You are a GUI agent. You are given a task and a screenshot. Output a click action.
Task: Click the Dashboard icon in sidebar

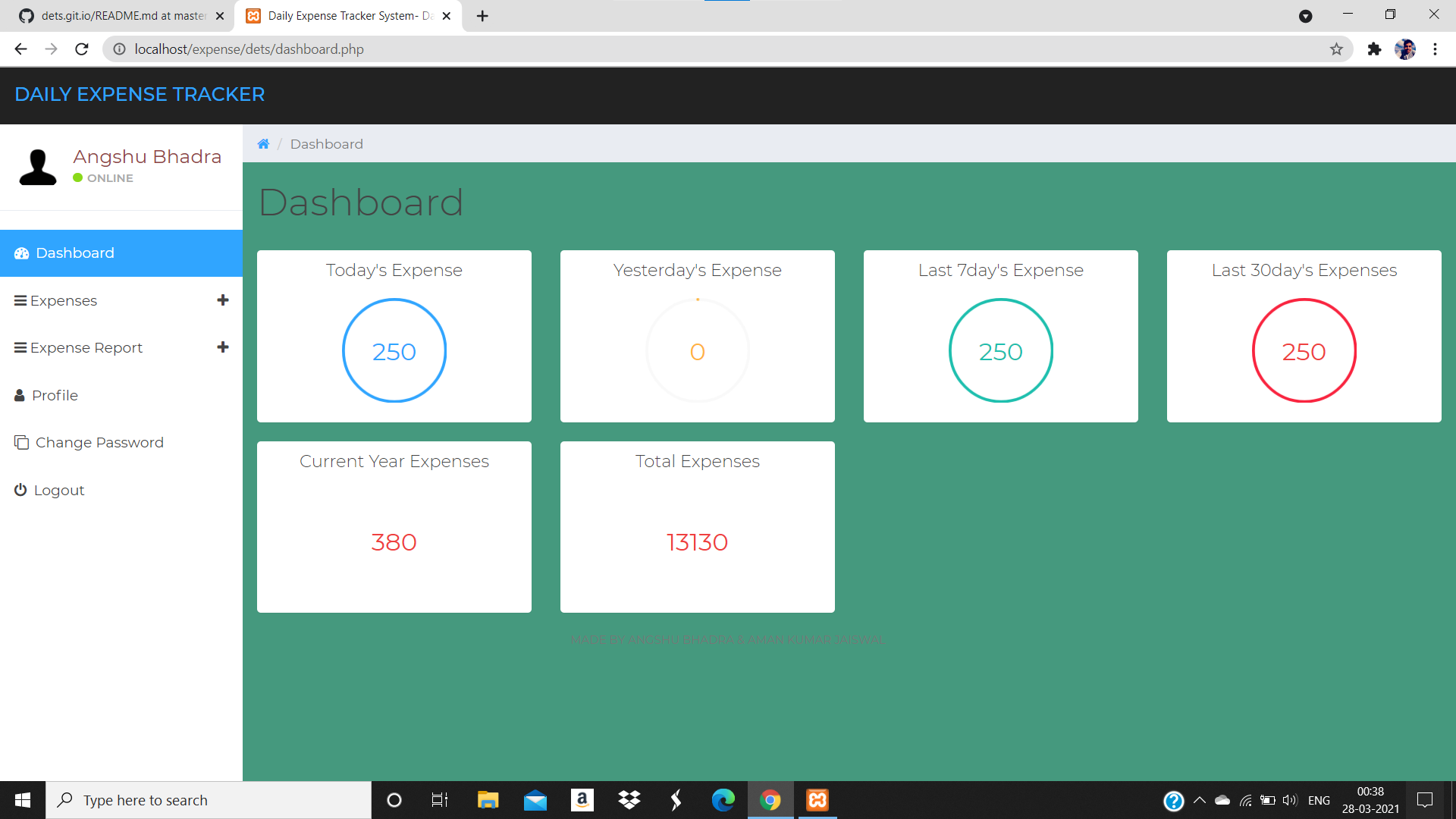(22, 253)
